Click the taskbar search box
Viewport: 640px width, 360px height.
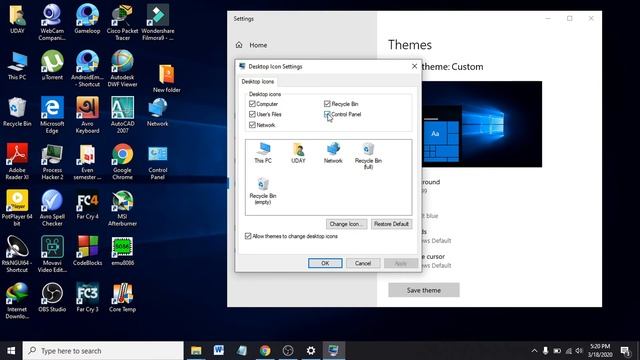103,351
